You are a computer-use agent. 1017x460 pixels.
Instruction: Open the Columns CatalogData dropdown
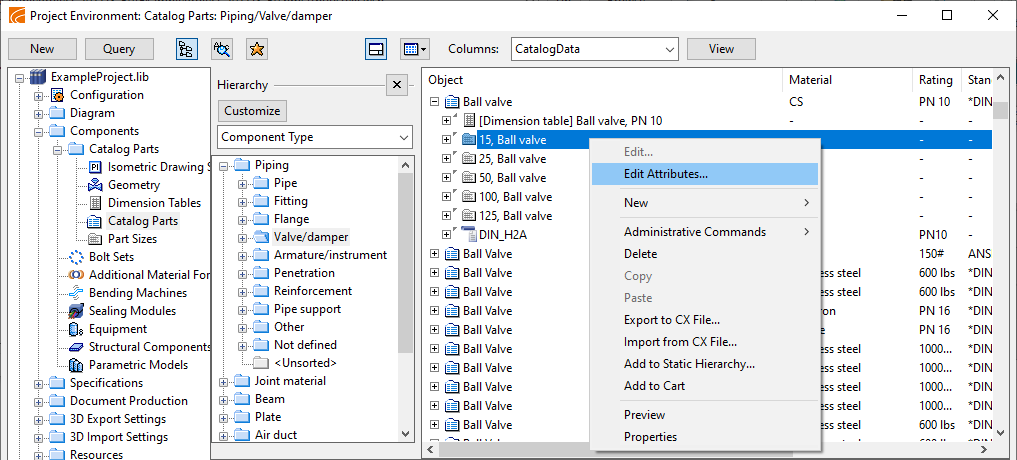[594, 48]
